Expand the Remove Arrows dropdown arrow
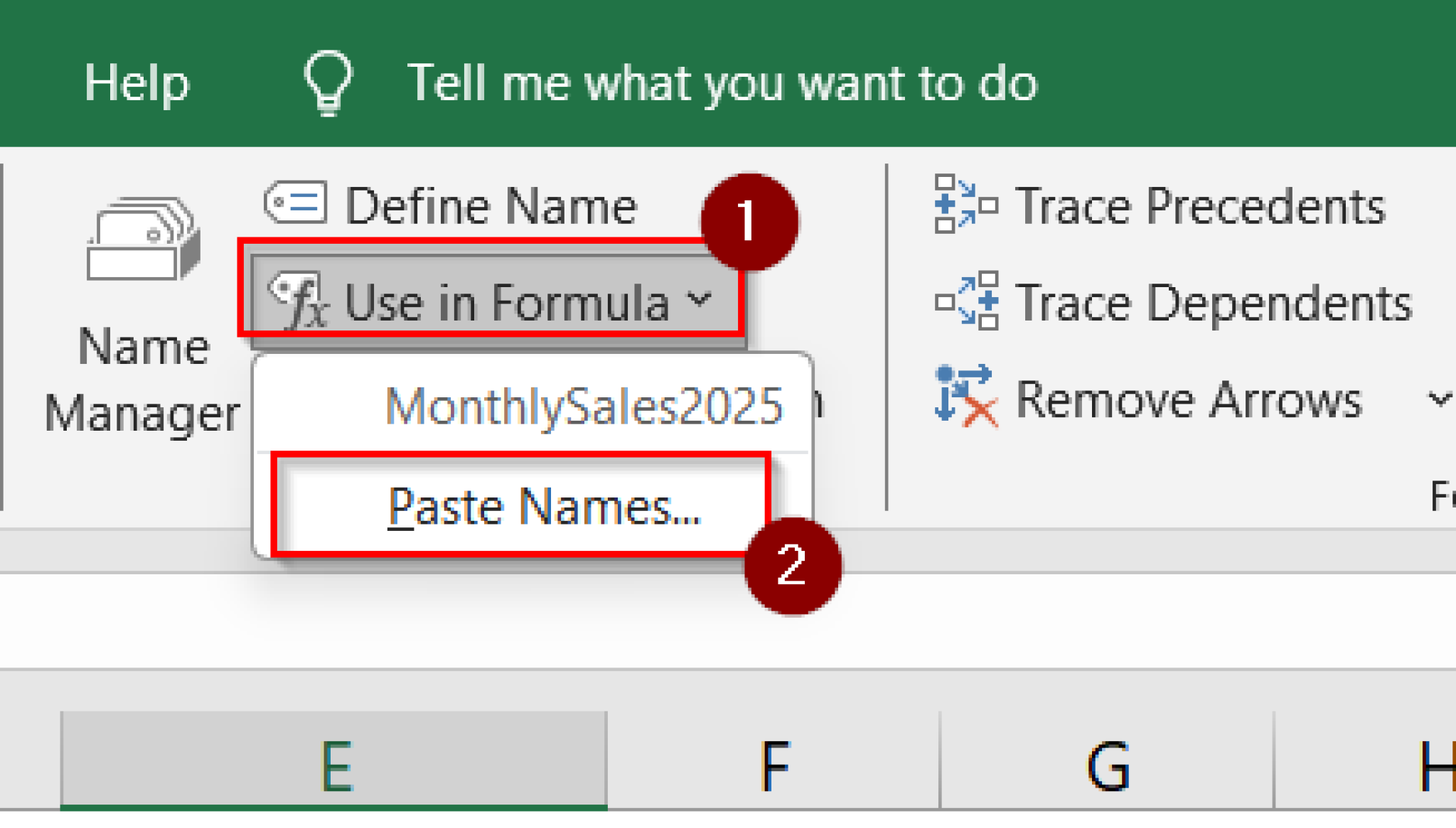The width and height of the screenshot is (1456, 828). (1441, 399)
